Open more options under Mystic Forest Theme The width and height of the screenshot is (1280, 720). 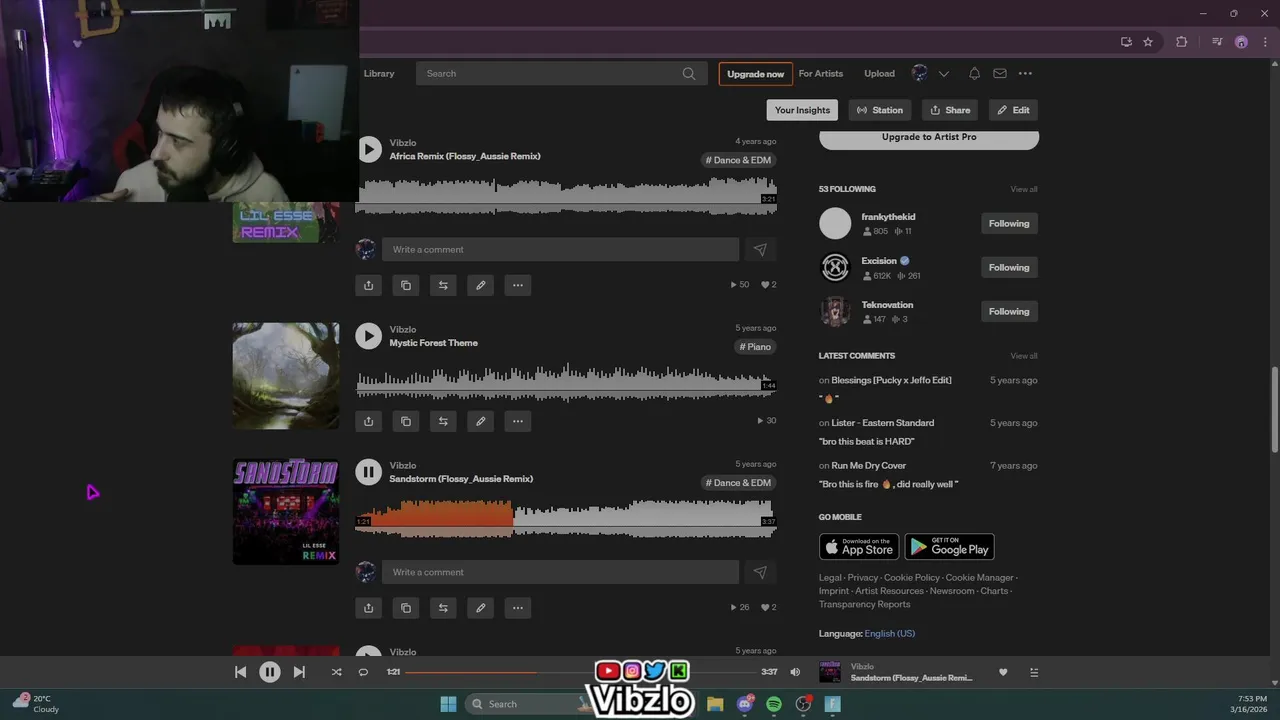tap(518, 421)
